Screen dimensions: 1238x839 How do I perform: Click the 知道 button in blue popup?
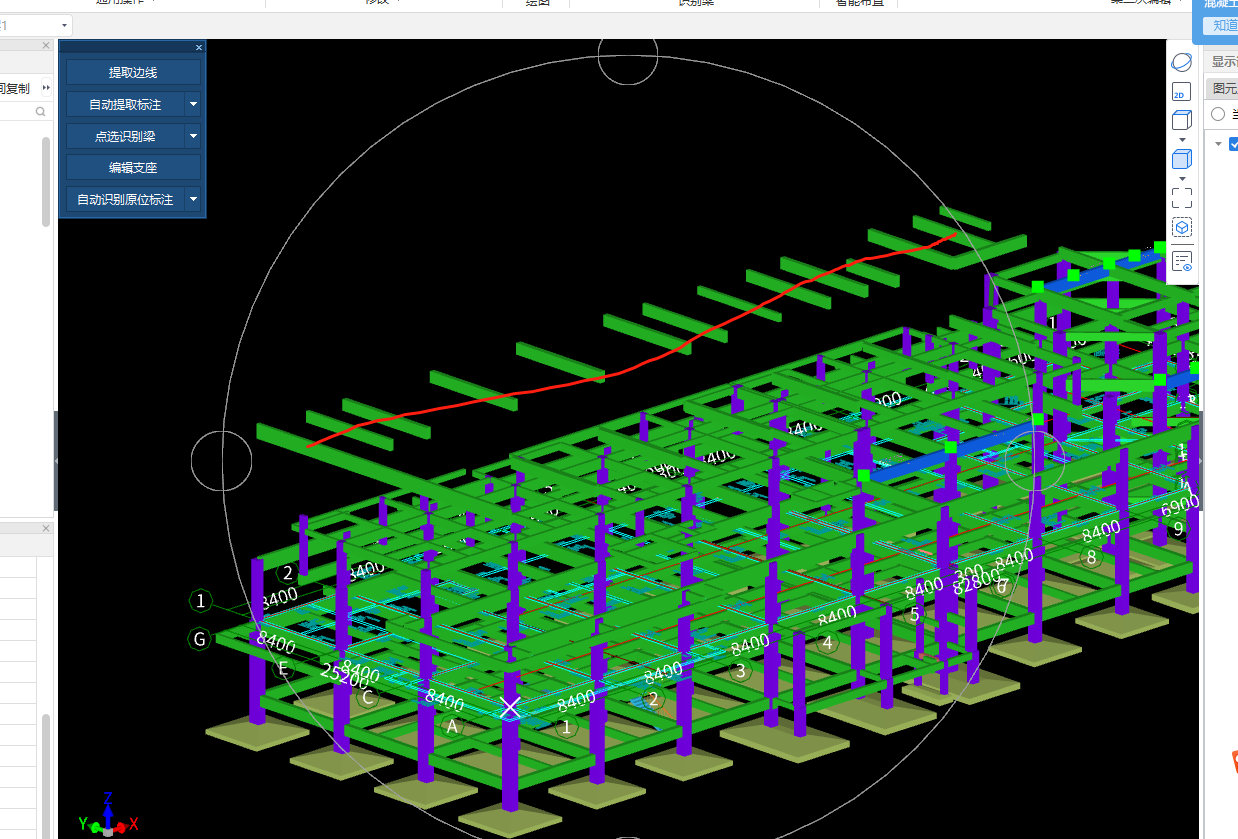(x=1220, y=26)
